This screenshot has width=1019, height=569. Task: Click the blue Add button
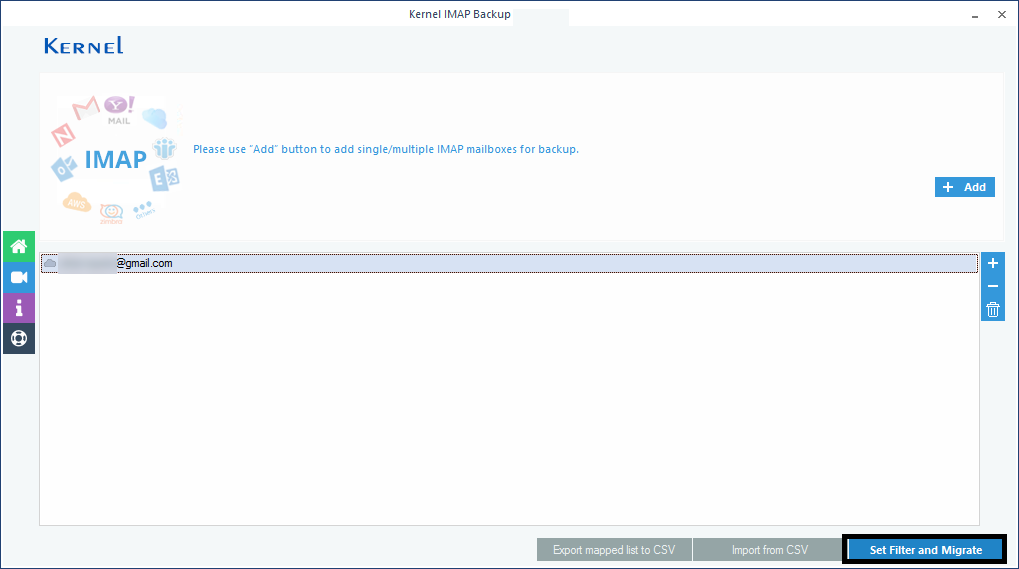point(964,187)
